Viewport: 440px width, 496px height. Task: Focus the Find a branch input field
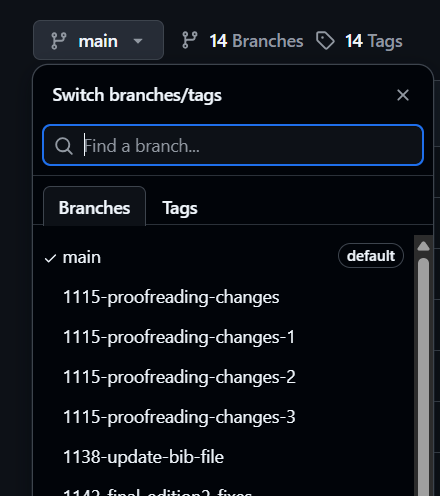pyautogui.click(x=233, y=145)
